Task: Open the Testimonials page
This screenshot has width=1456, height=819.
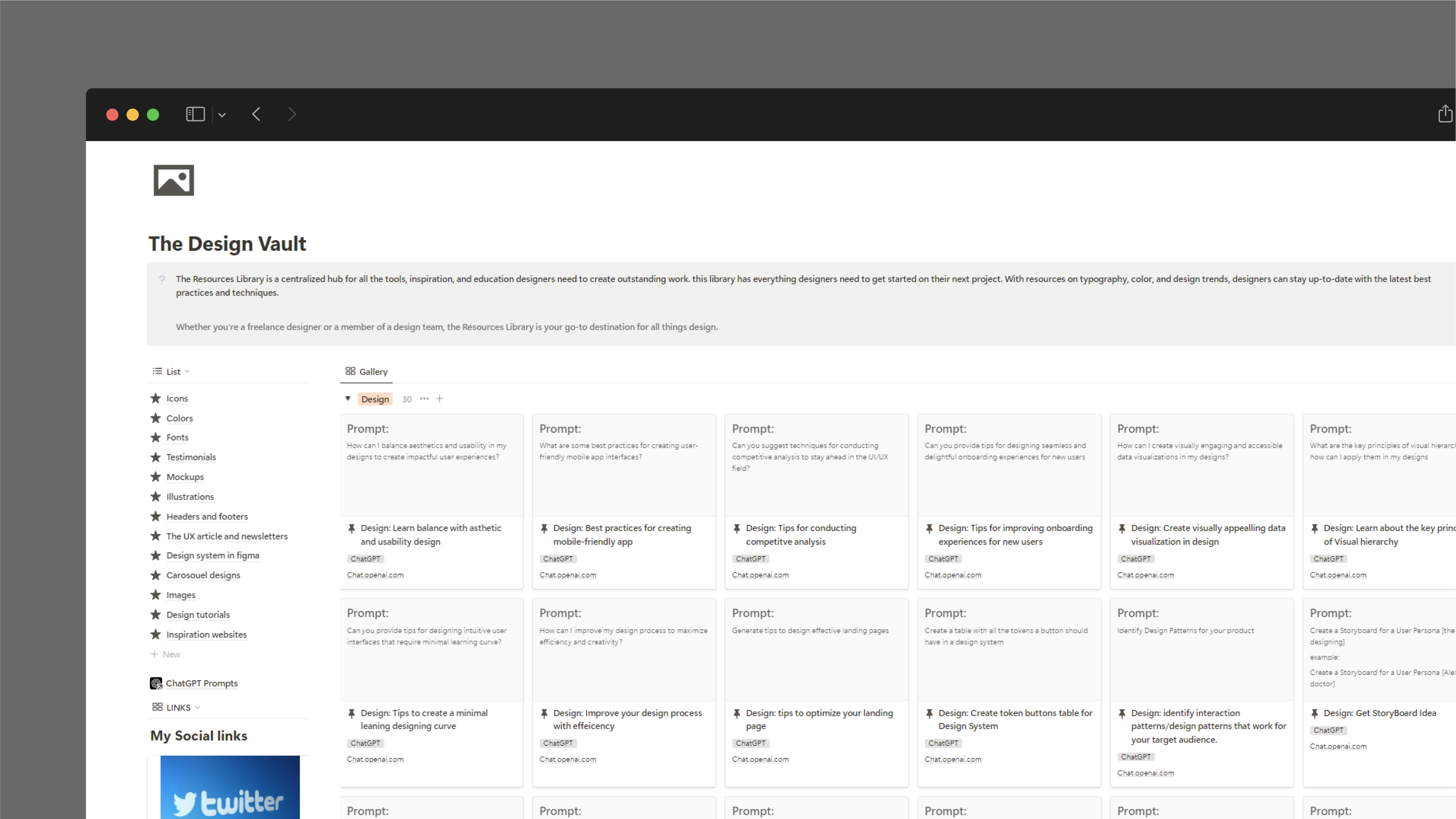Action: (x=191, y=457)
